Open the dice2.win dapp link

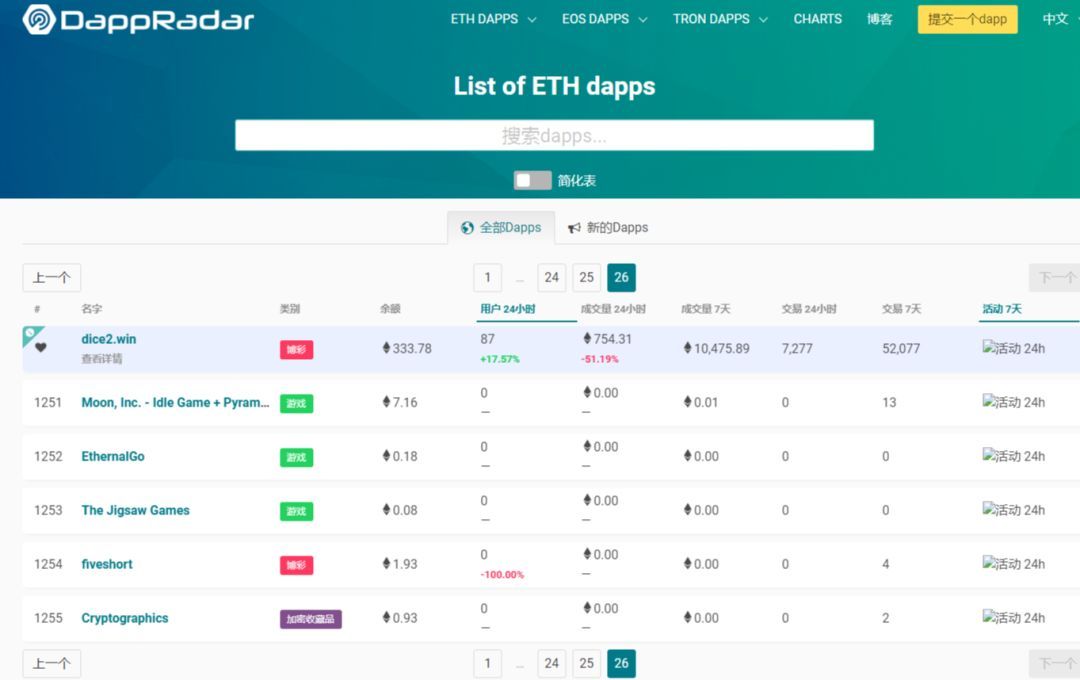tap(109, 339)
